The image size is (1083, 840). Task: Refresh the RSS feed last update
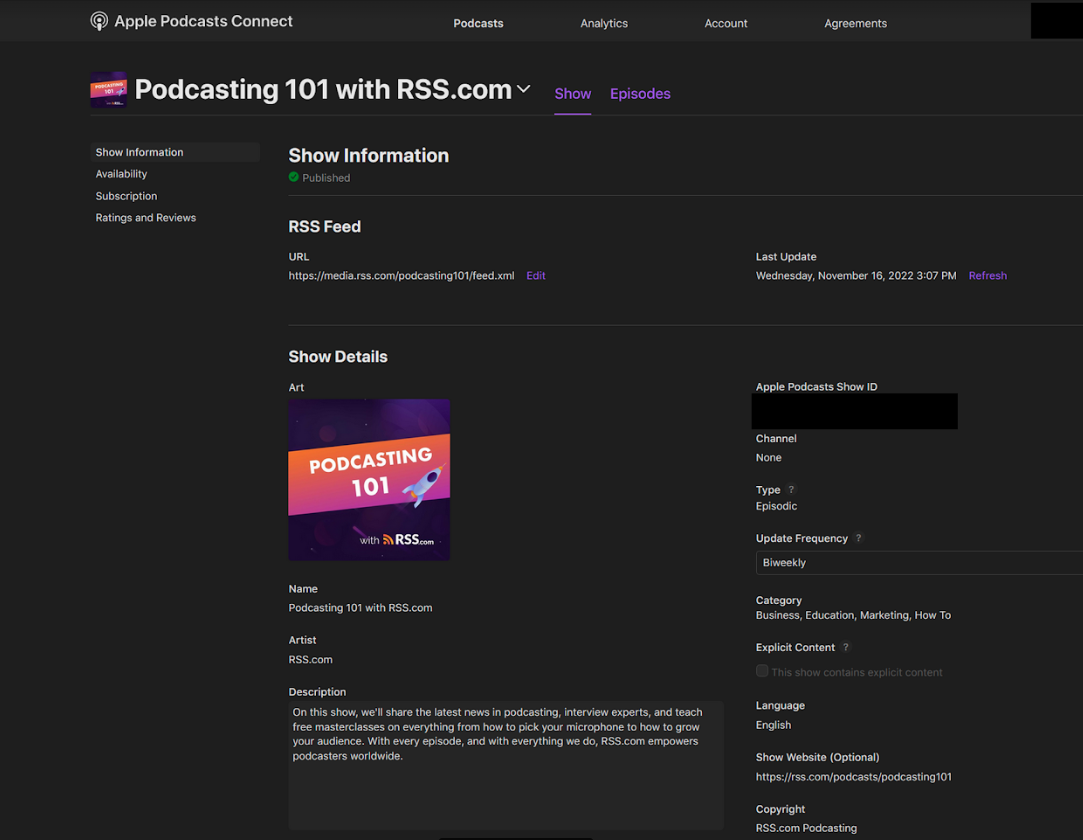pyautogui.click(x=987, y=275)
